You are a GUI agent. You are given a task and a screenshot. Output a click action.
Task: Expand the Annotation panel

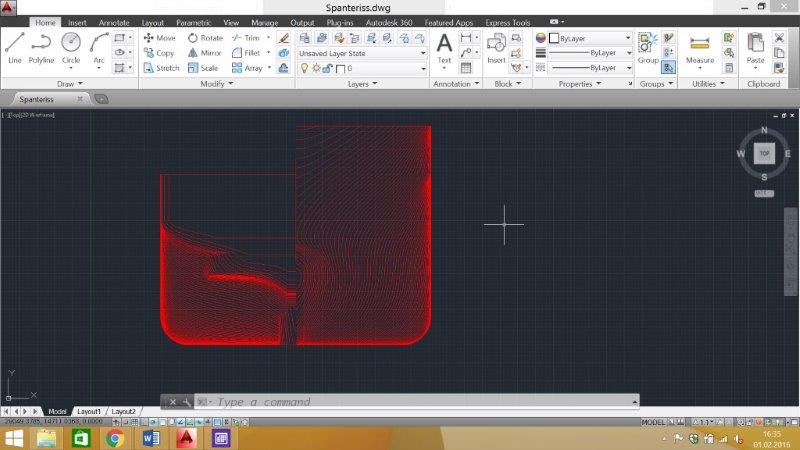coord(456,84)
